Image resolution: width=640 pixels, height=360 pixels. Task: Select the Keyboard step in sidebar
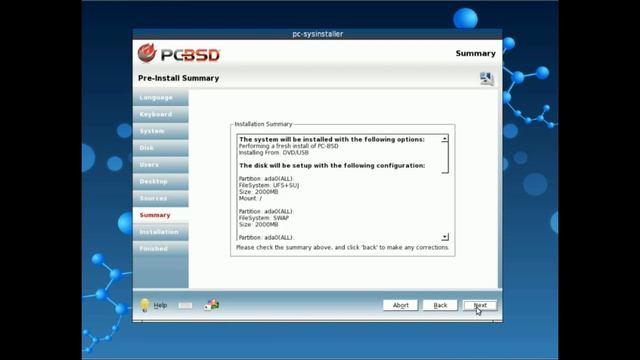tap(160, 115)
